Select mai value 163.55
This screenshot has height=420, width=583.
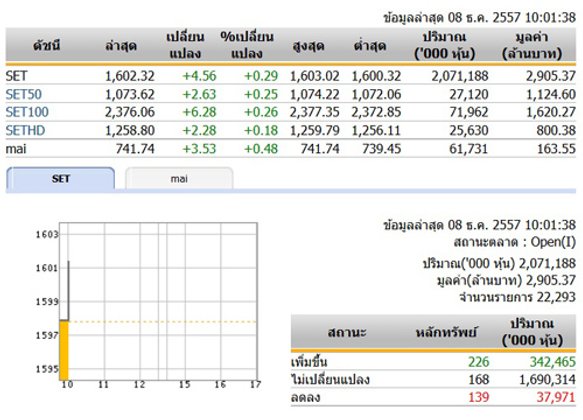point(556,149)
